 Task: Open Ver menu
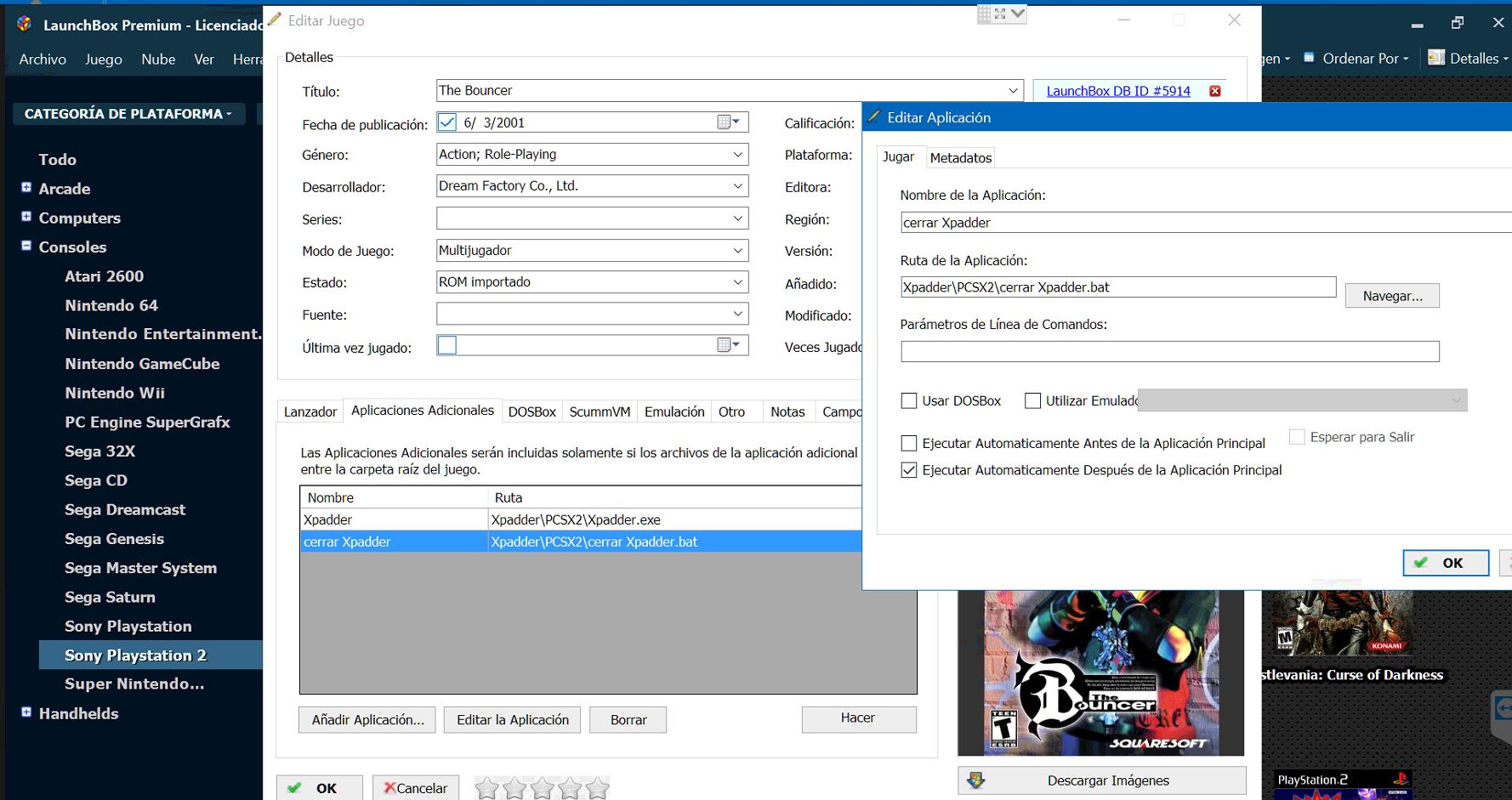pyautogui.click(x=204, y=59)
